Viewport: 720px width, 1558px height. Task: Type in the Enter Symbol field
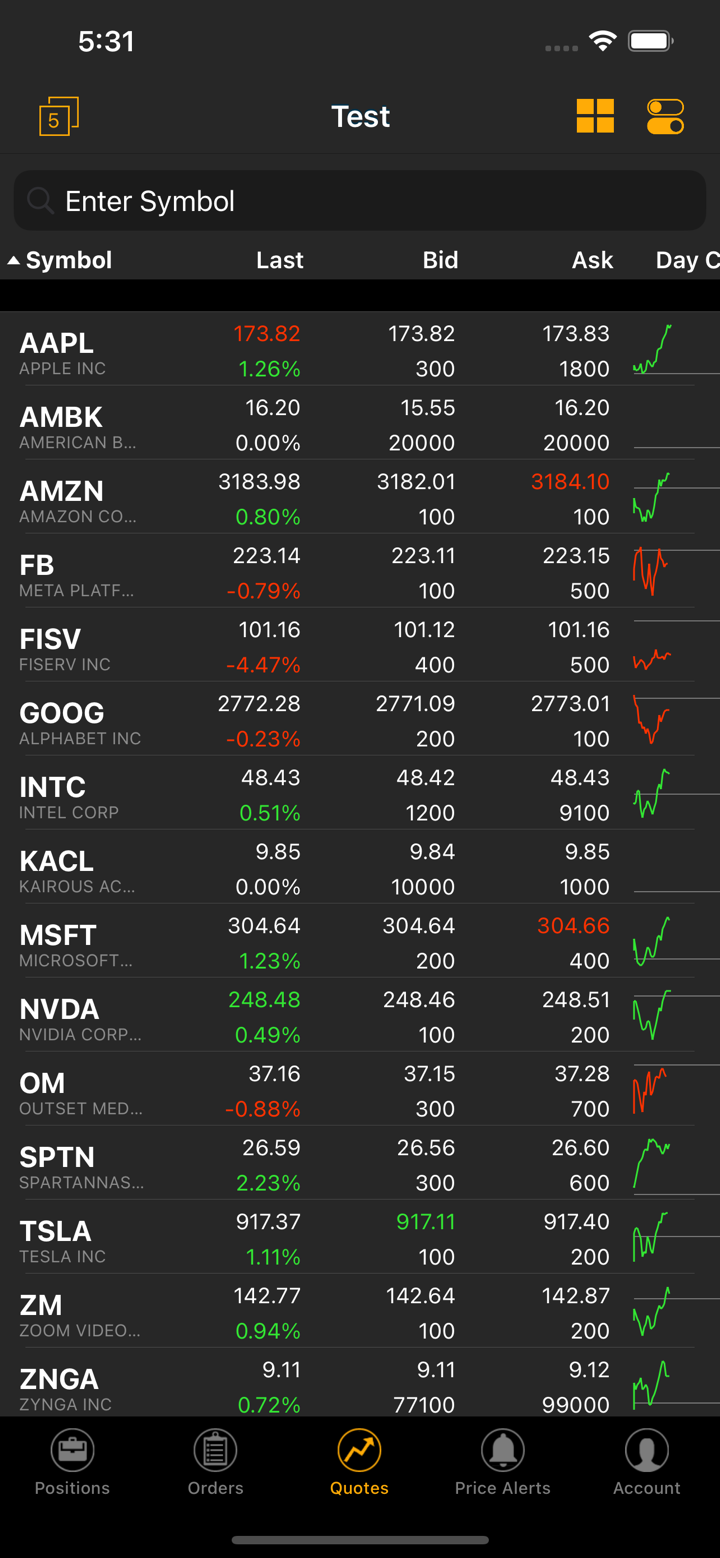pyautogui.click(x=360, y=201)
